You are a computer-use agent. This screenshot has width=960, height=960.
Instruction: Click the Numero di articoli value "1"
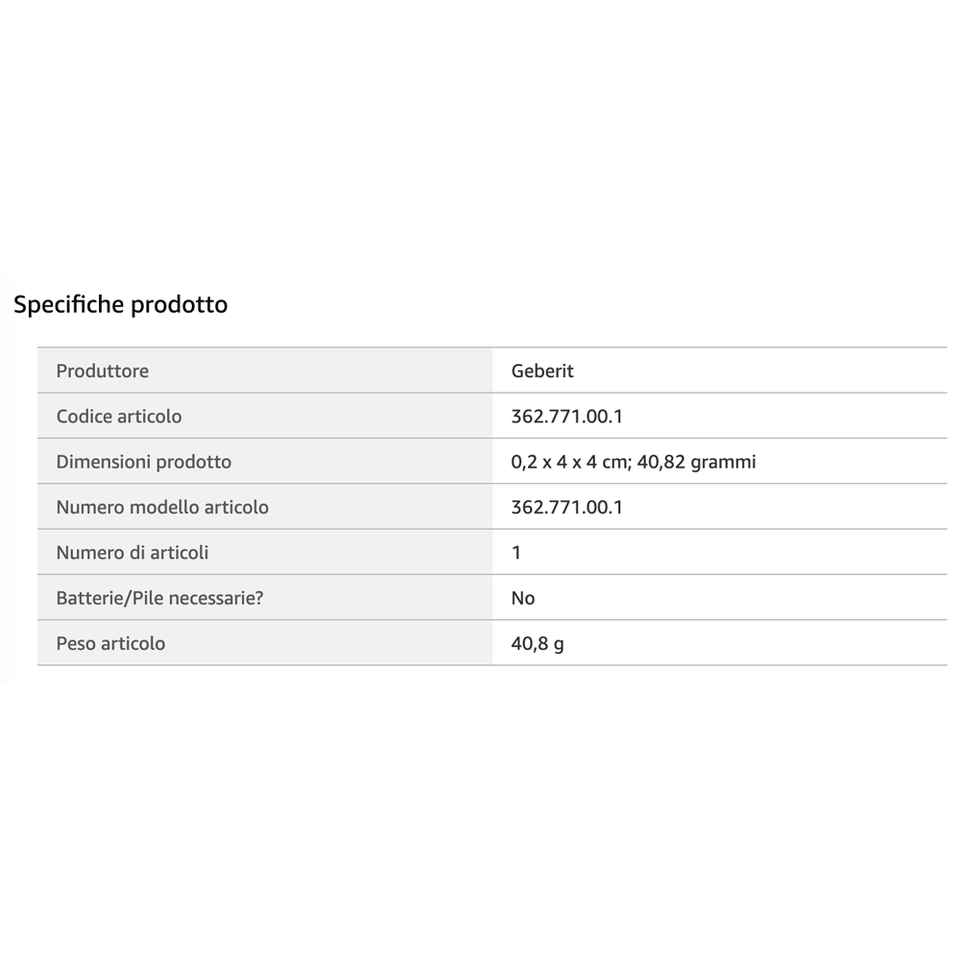point(516,552)
